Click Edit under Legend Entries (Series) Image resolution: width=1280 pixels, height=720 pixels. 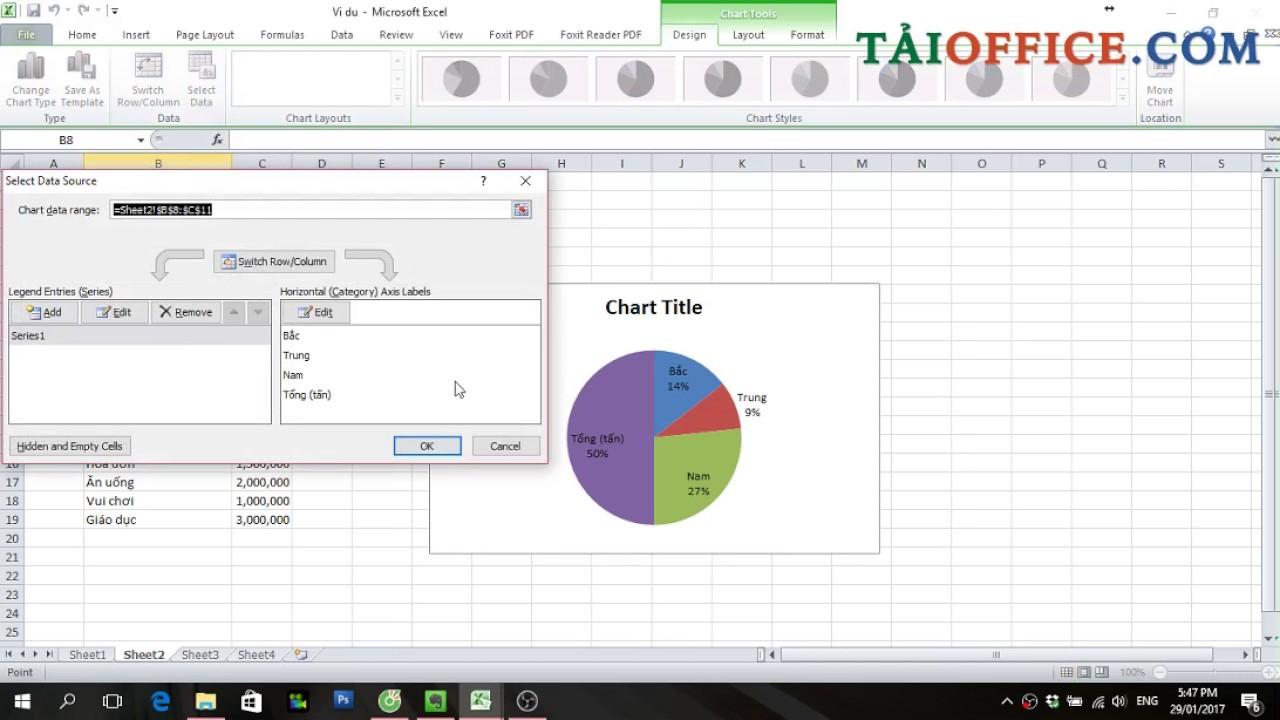click(x=114, y=312)
